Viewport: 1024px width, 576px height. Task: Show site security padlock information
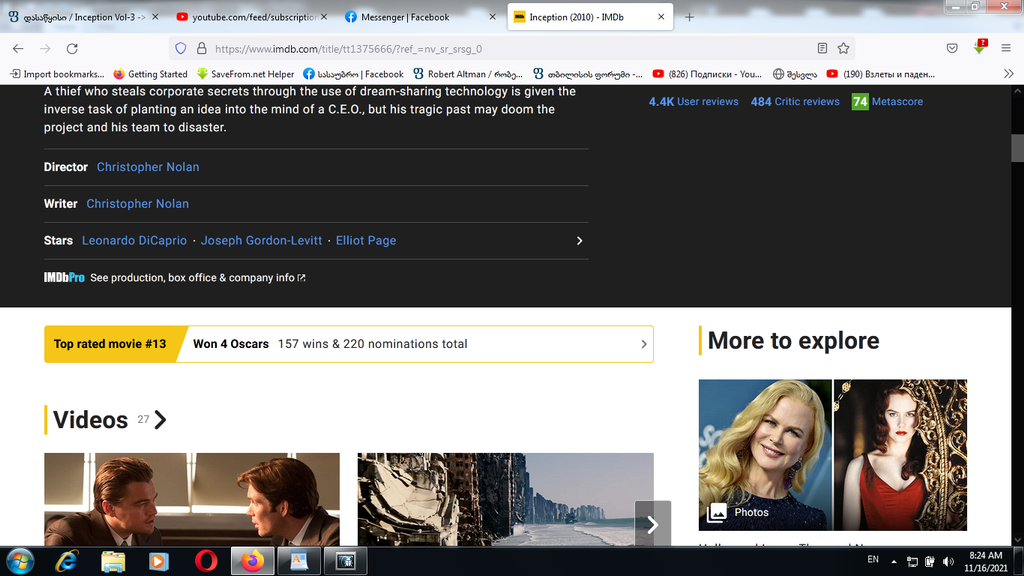coord(202,48)
